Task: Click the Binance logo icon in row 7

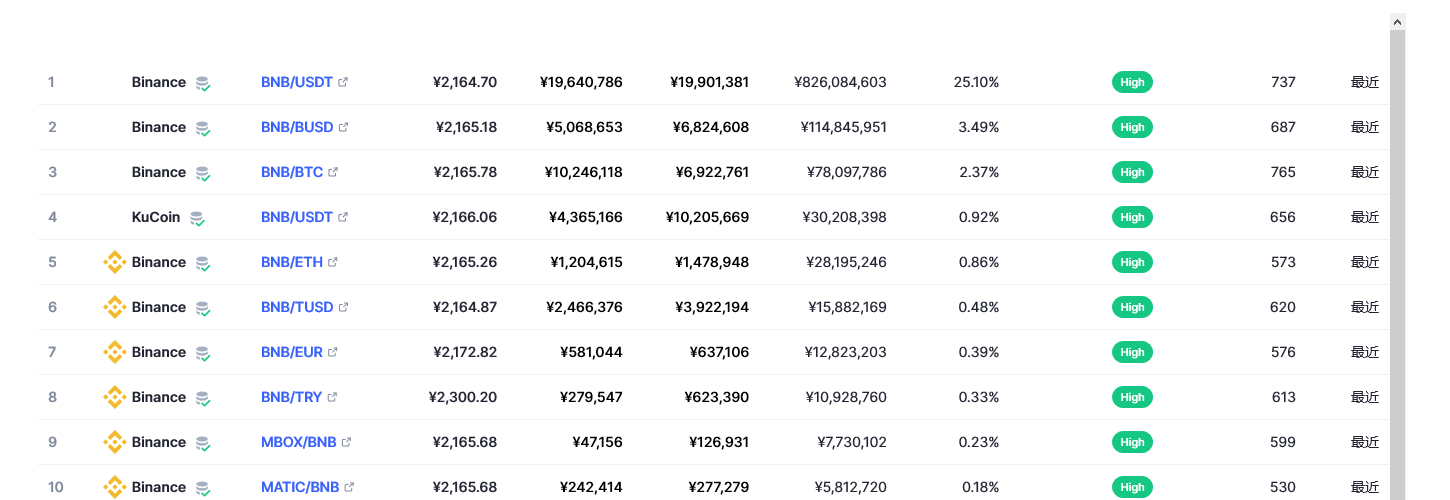Action: [115, 352]
